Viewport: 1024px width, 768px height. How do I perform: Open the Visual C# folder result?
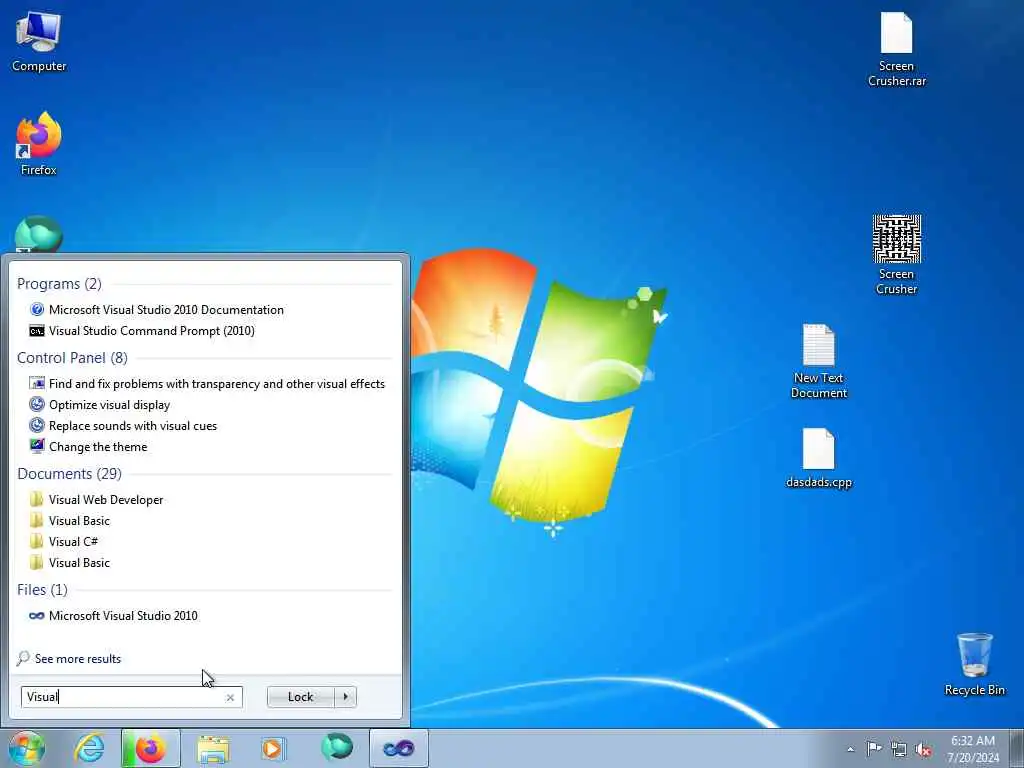(x=64, y=541)
